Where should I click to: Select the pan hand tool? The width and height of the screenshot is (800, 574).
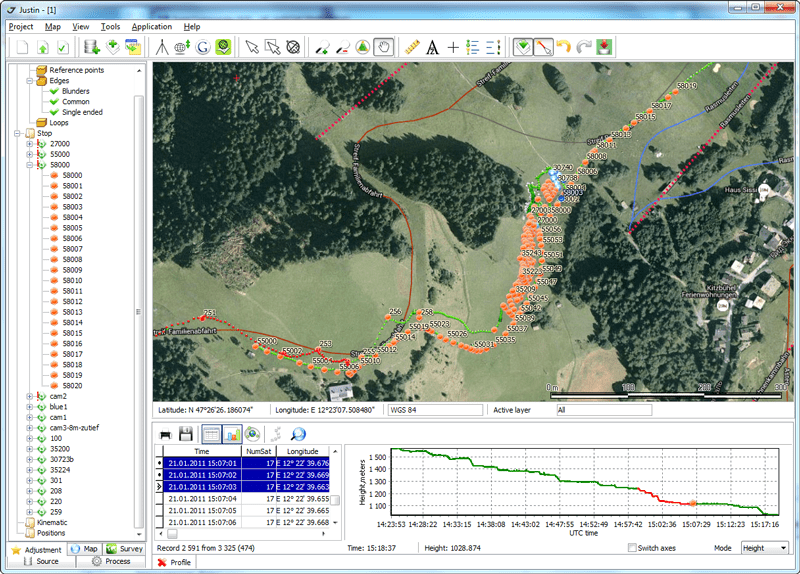(x=383, y=47)
